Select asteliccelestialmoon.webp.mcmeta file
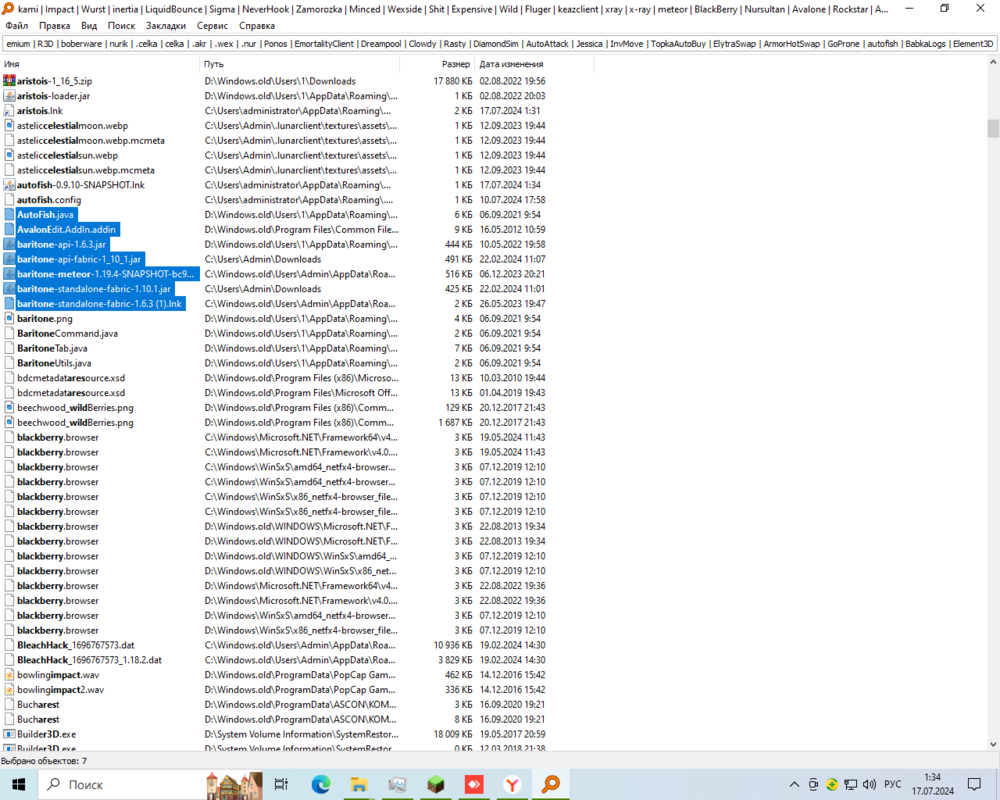1000x800 pixels. (91, 140)
